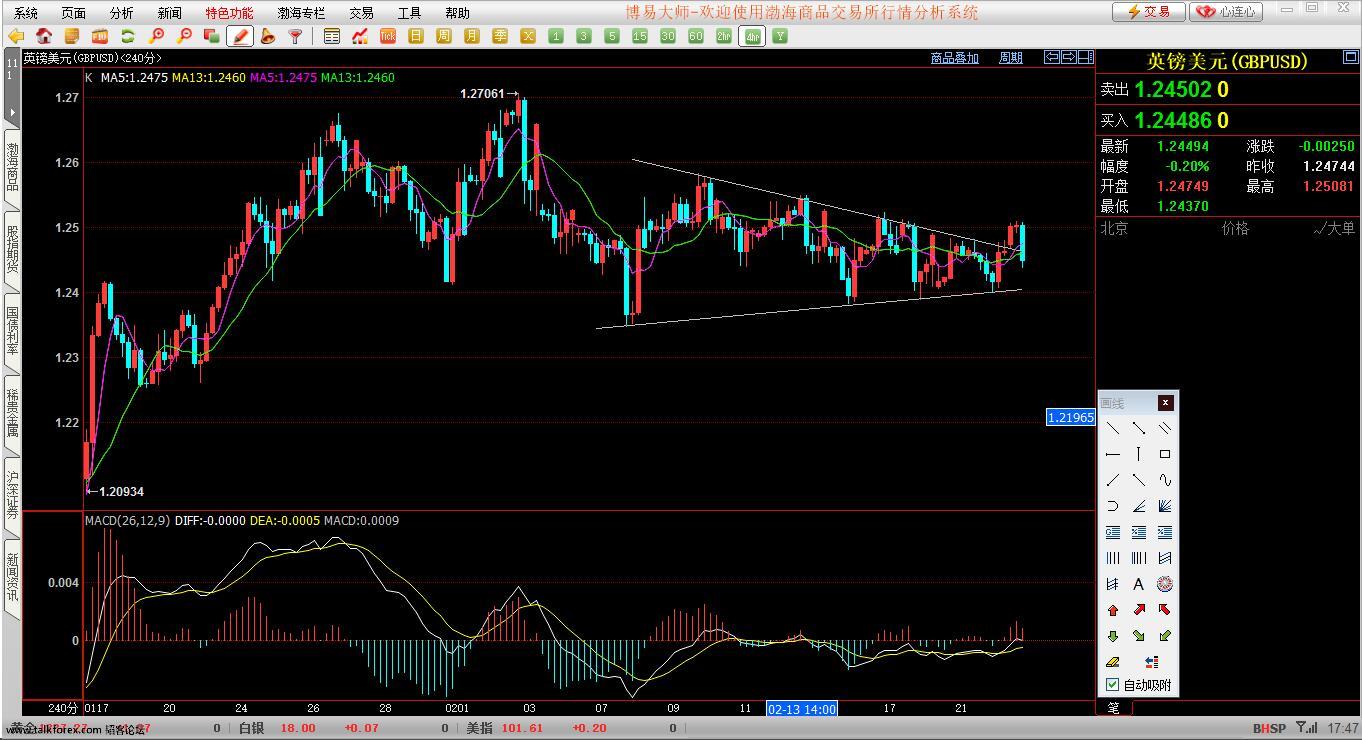This screenshot has height=740, width=1362.
Task: Place a green down-left arrow marker
Action: tap(1164, 636)
